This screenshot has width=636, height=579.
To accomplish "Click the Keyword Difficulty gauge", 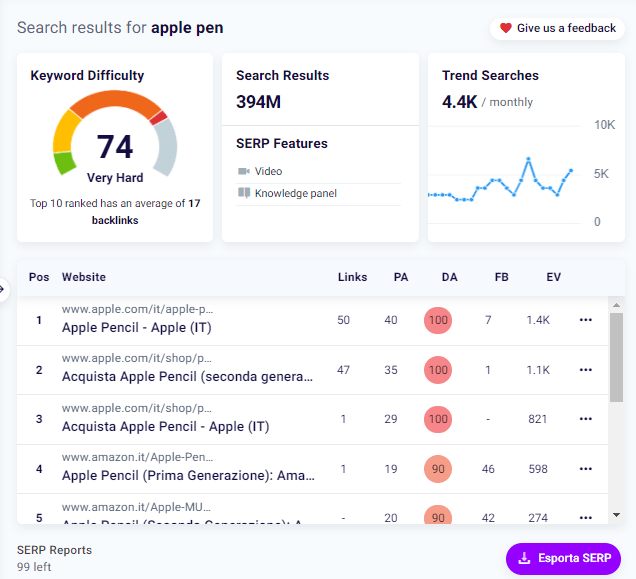I will point(115,134).
